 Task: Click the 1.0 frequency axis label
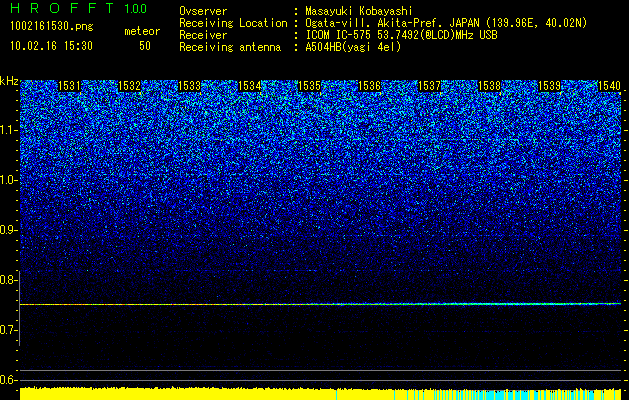[9, 181]
